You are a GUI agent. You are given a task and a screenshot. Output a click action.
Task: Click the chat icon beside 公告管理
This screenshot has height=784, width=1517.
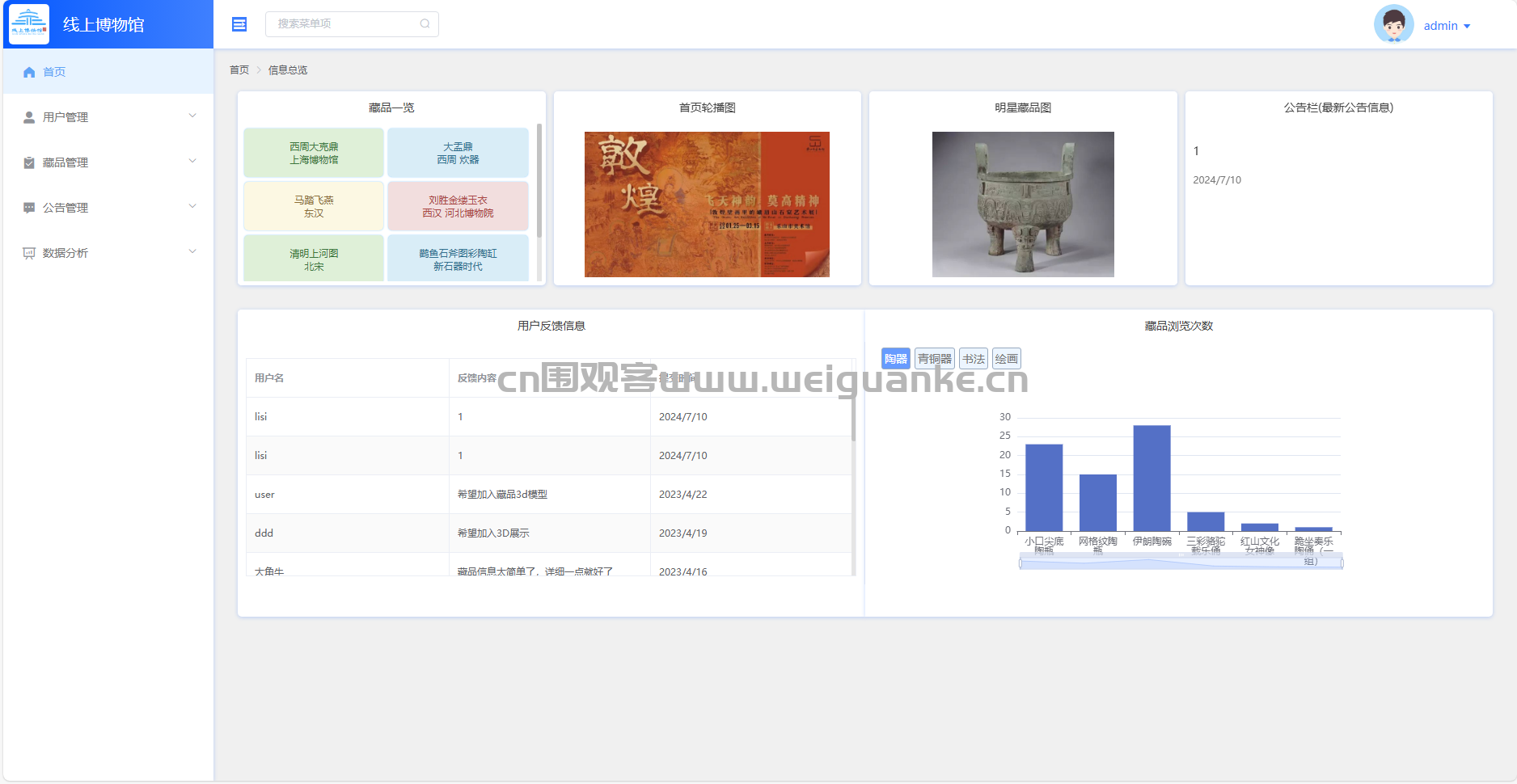tap(29, 208)
